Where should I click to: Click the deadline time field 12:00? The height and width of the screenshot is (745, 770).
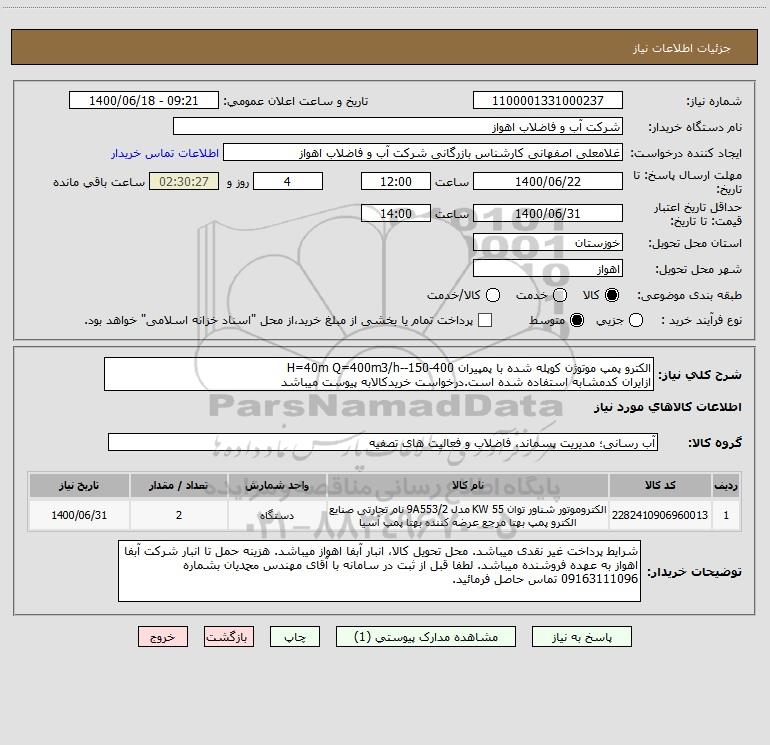tap(396, 181)
